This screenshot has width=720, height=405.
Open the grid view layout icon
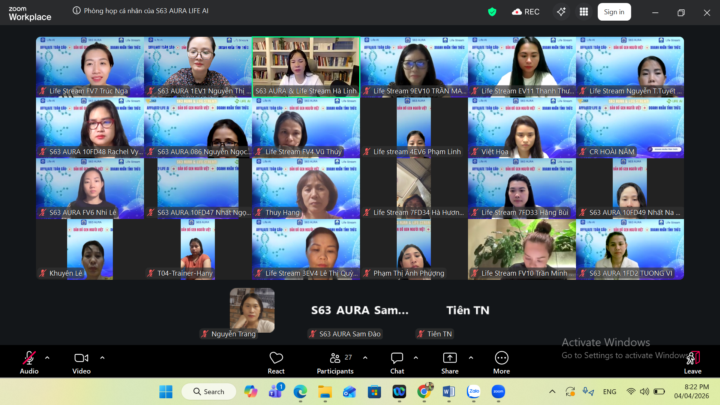[x=584, y=12]
